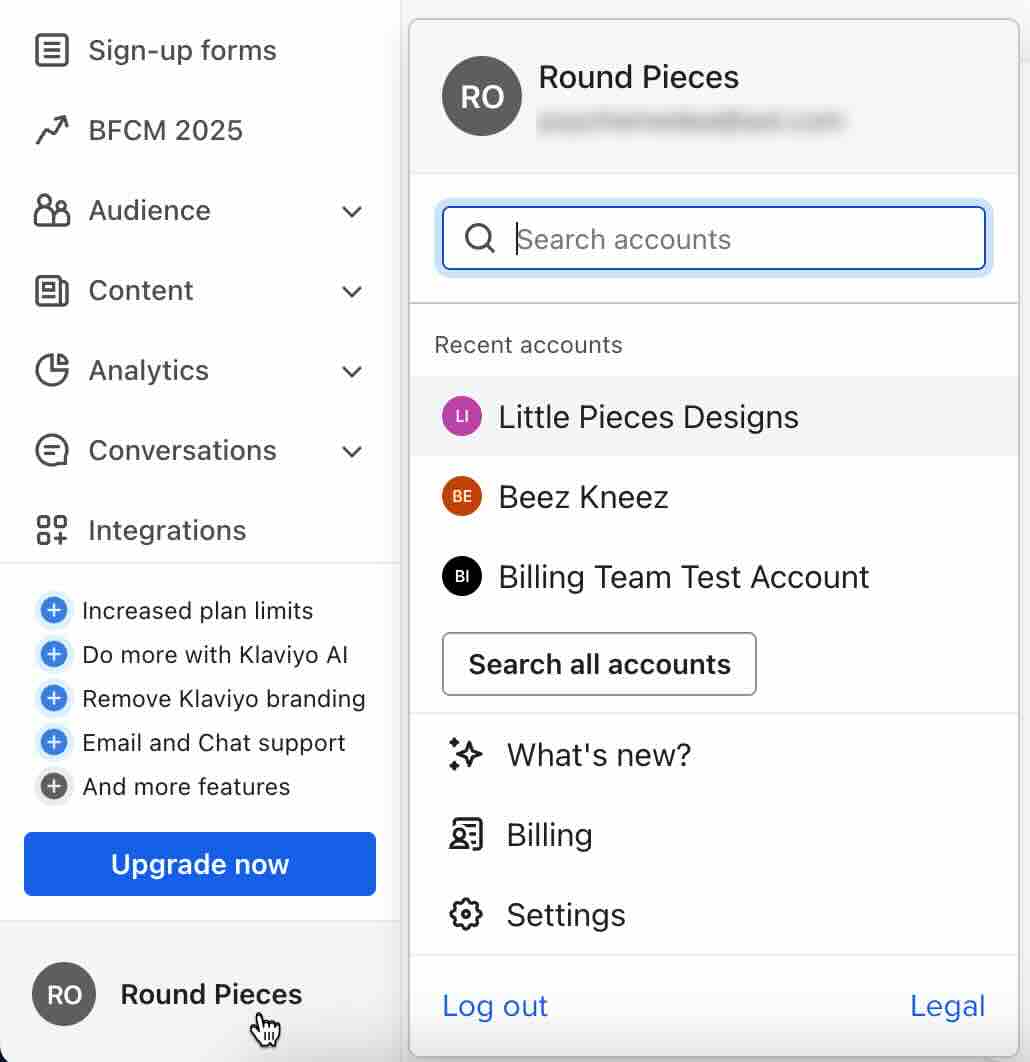
Task: Expand the Content section
Action: (x=351, y=291)
